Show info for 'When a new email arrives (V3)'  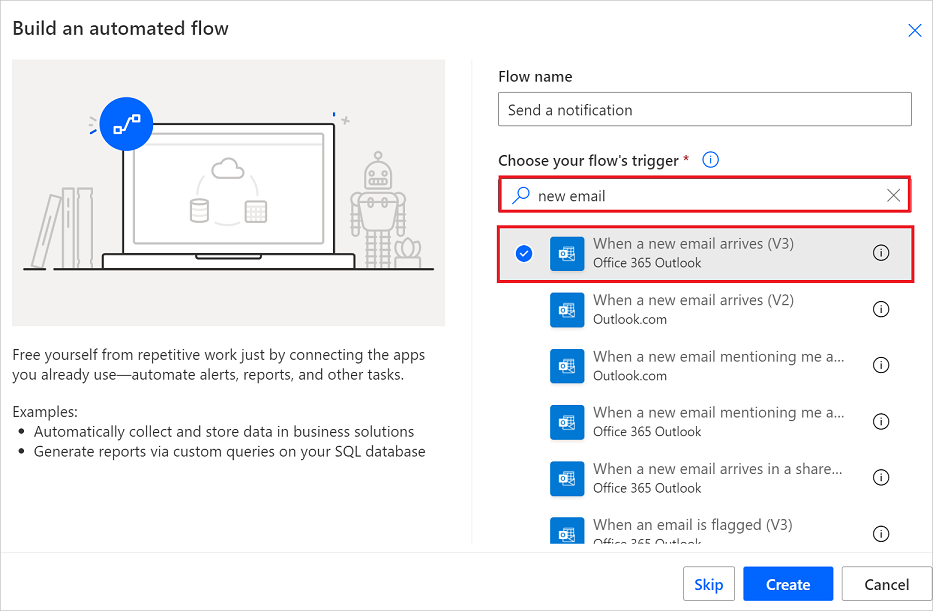coord(881,253)
